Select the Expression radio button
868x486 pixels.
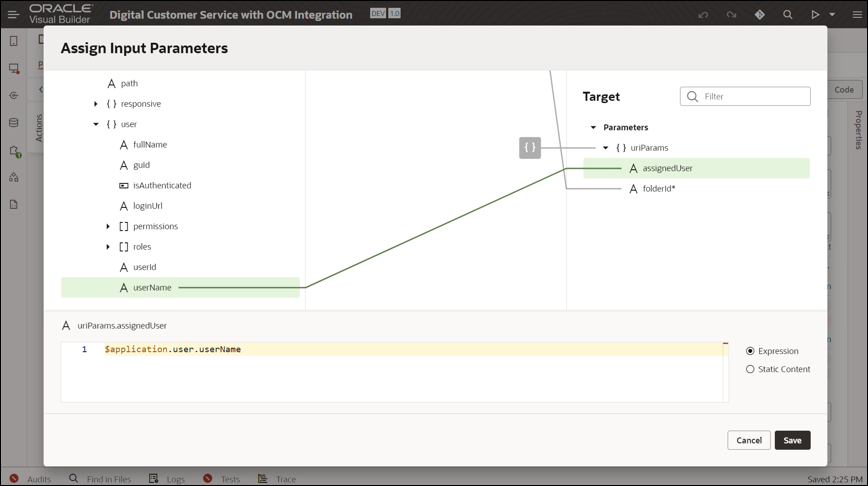(x=750, y=351)
